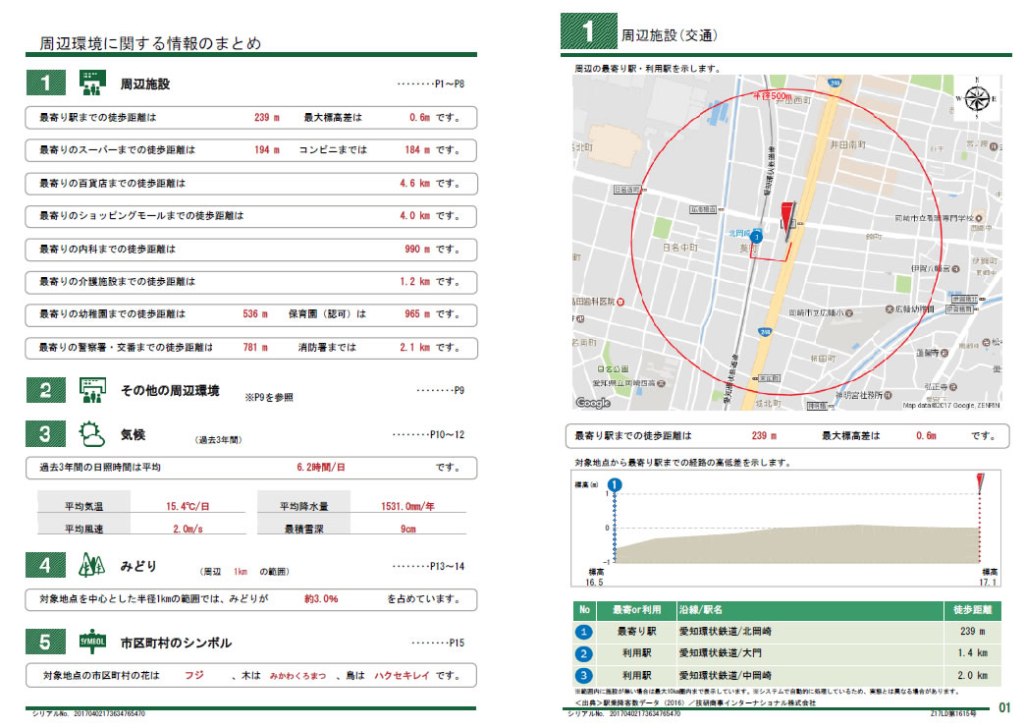Click the 1.4 km walking distance cell

pos(972,653)
